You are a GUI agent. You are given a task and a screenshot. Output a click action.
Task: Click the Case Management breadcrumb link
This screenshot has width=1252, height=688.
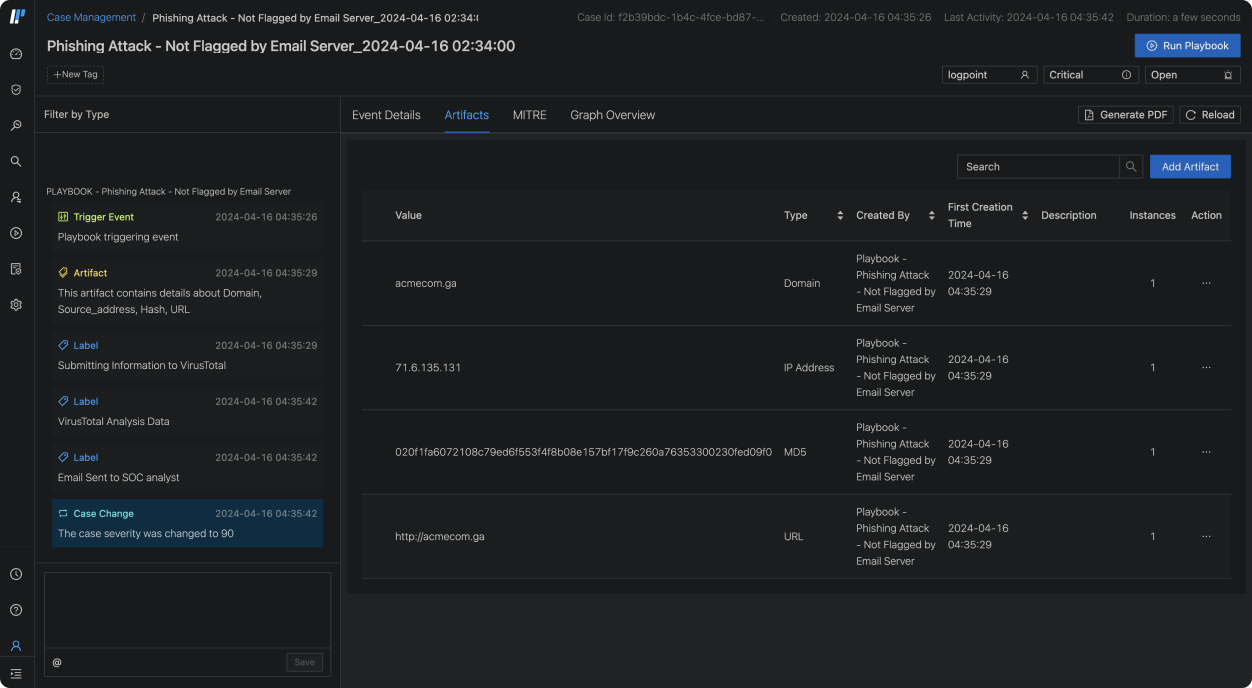(x=91, y=17)
